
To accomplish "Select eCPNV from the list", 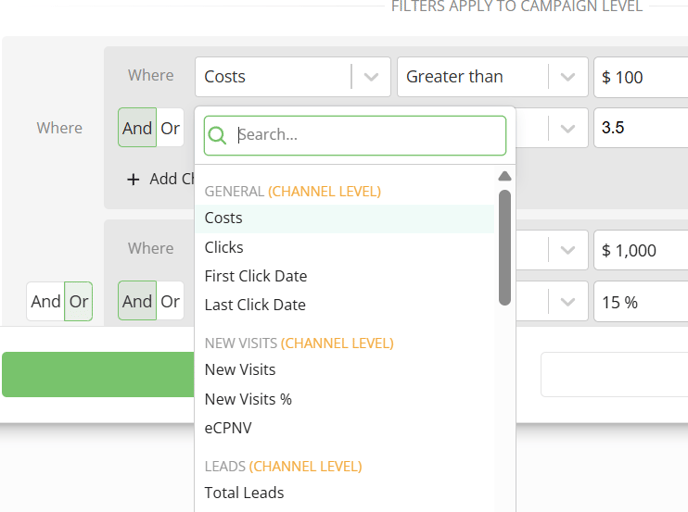I will tap(228, 428).
